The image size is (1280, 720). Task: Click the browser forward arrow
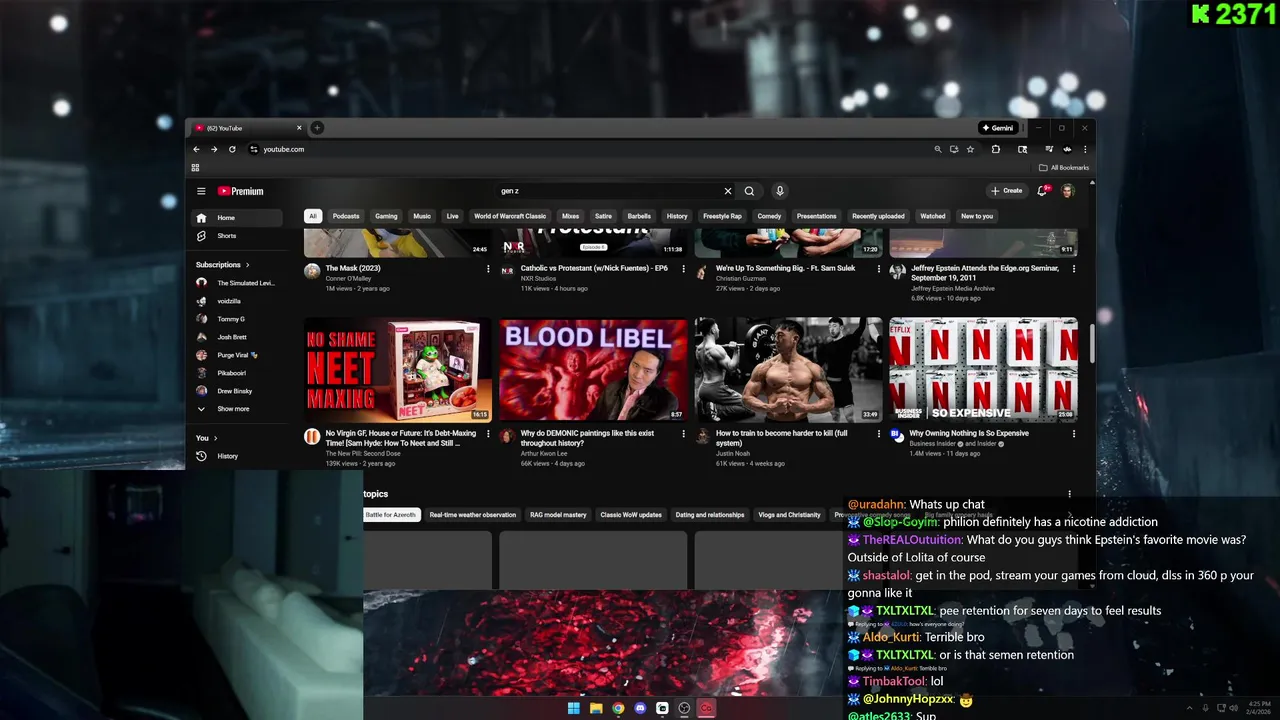pyautogui.click(x=214, y=149)
